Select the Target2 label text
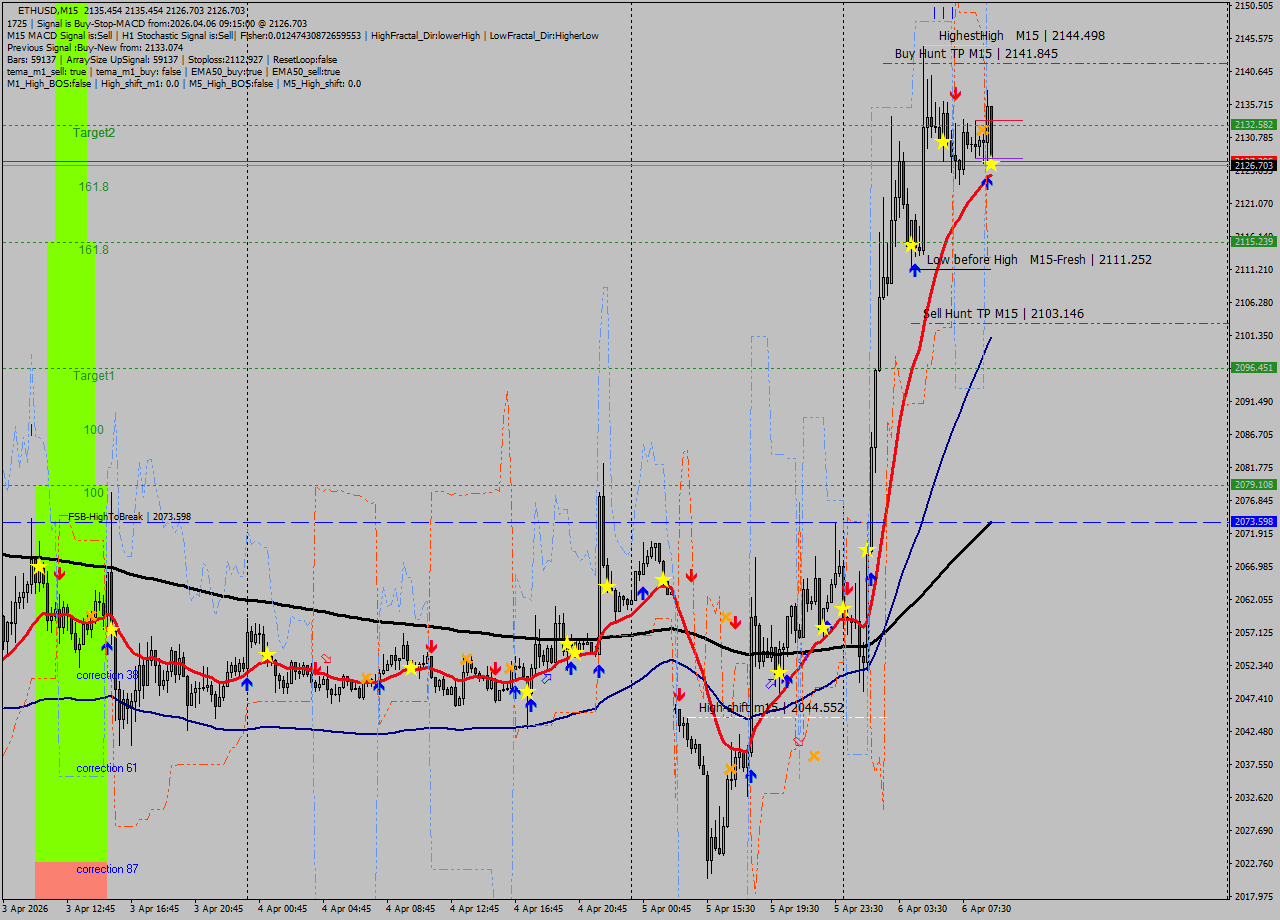Viewport: 1280px width, 920px height. (x=94, y=133)
